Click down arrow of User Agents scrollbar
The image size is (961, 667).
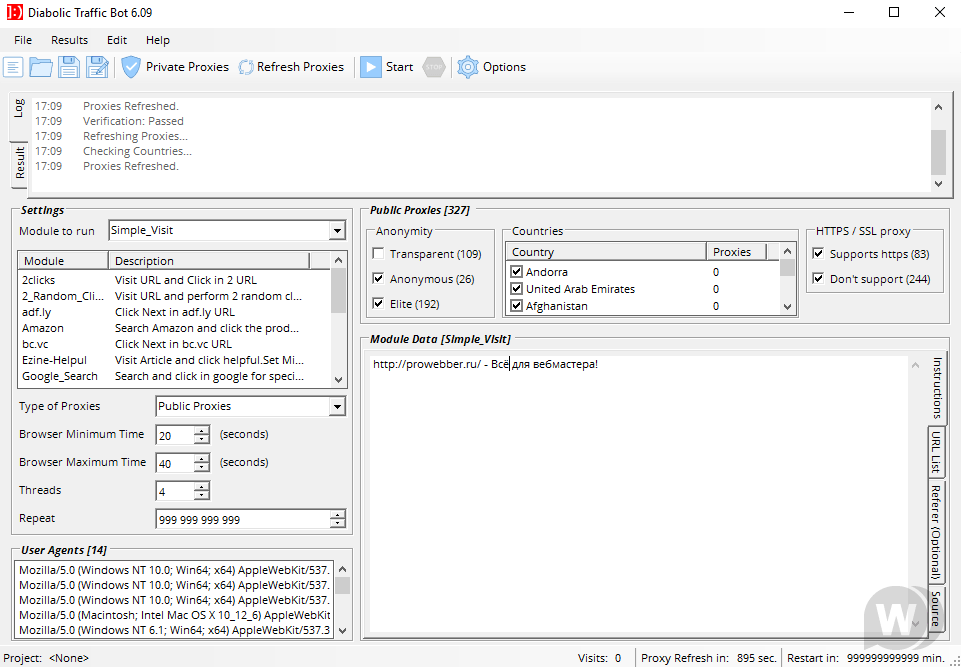pos(343,630)
